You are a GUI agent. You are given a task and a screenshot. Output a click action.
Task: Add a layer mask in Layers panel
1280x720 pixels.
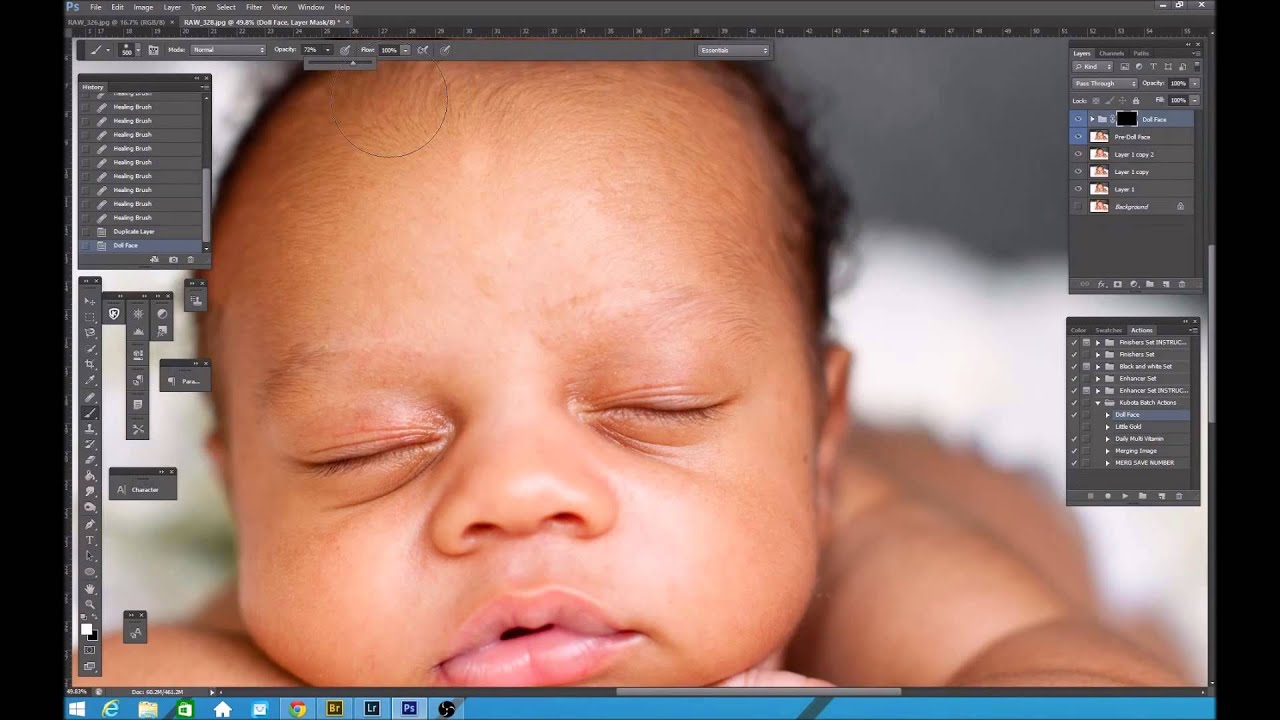pyautogui.click(x=1118, y=284)
